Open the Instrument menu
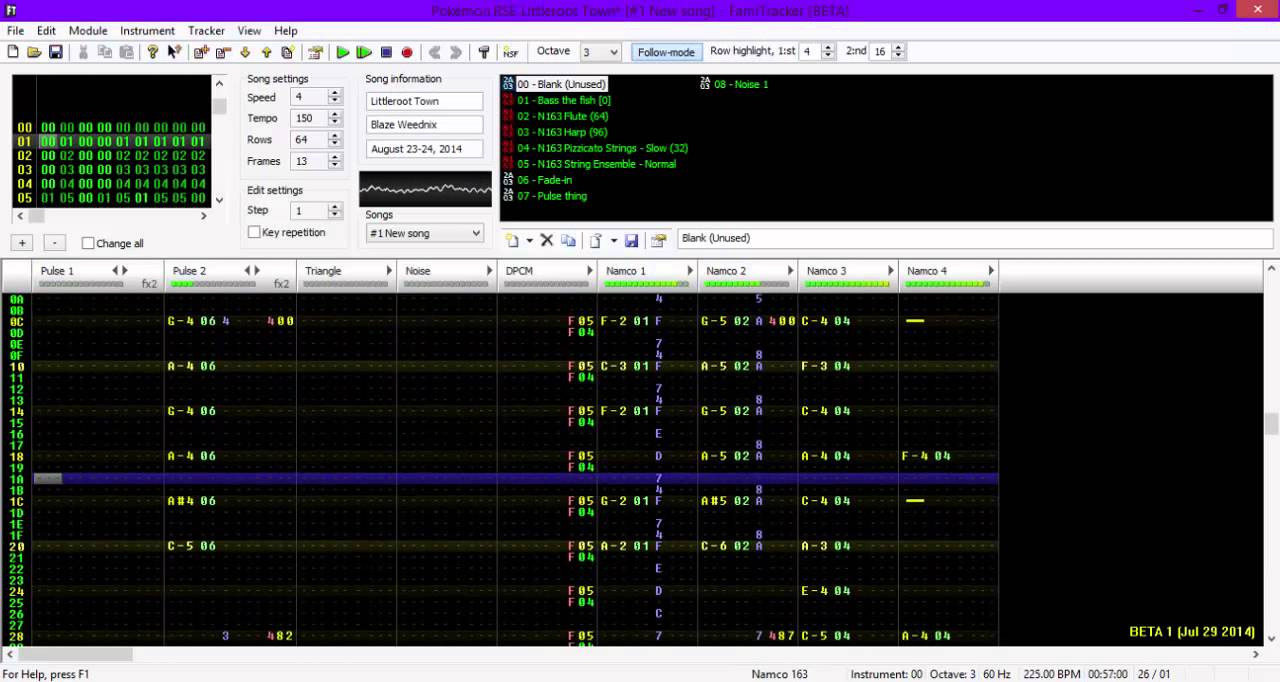The height and width of the screenshot is (682, 1280). pyautogui.click(x=147, y=31)
